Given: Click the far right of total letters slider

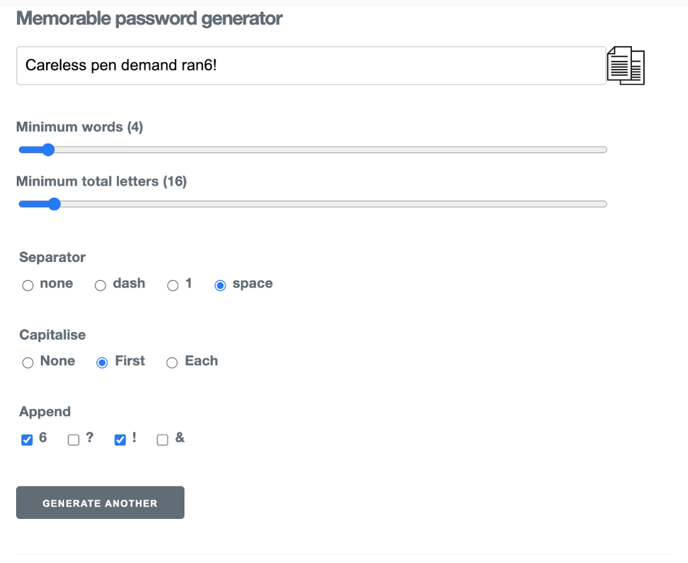Looking at the screenshot, I should [604, 204].
